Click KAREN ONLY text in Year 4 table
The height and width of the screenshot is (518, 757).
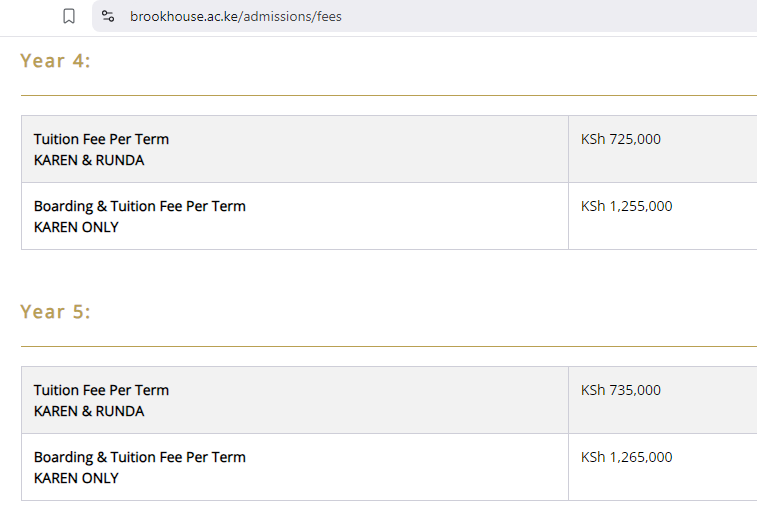click(76, 227)
